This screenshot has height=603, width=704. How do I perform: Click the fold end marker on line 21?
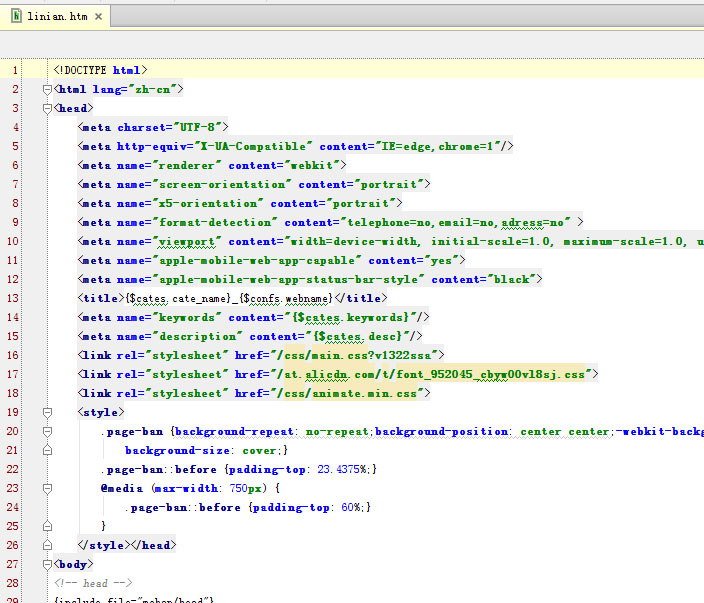[x=47, y=450]
